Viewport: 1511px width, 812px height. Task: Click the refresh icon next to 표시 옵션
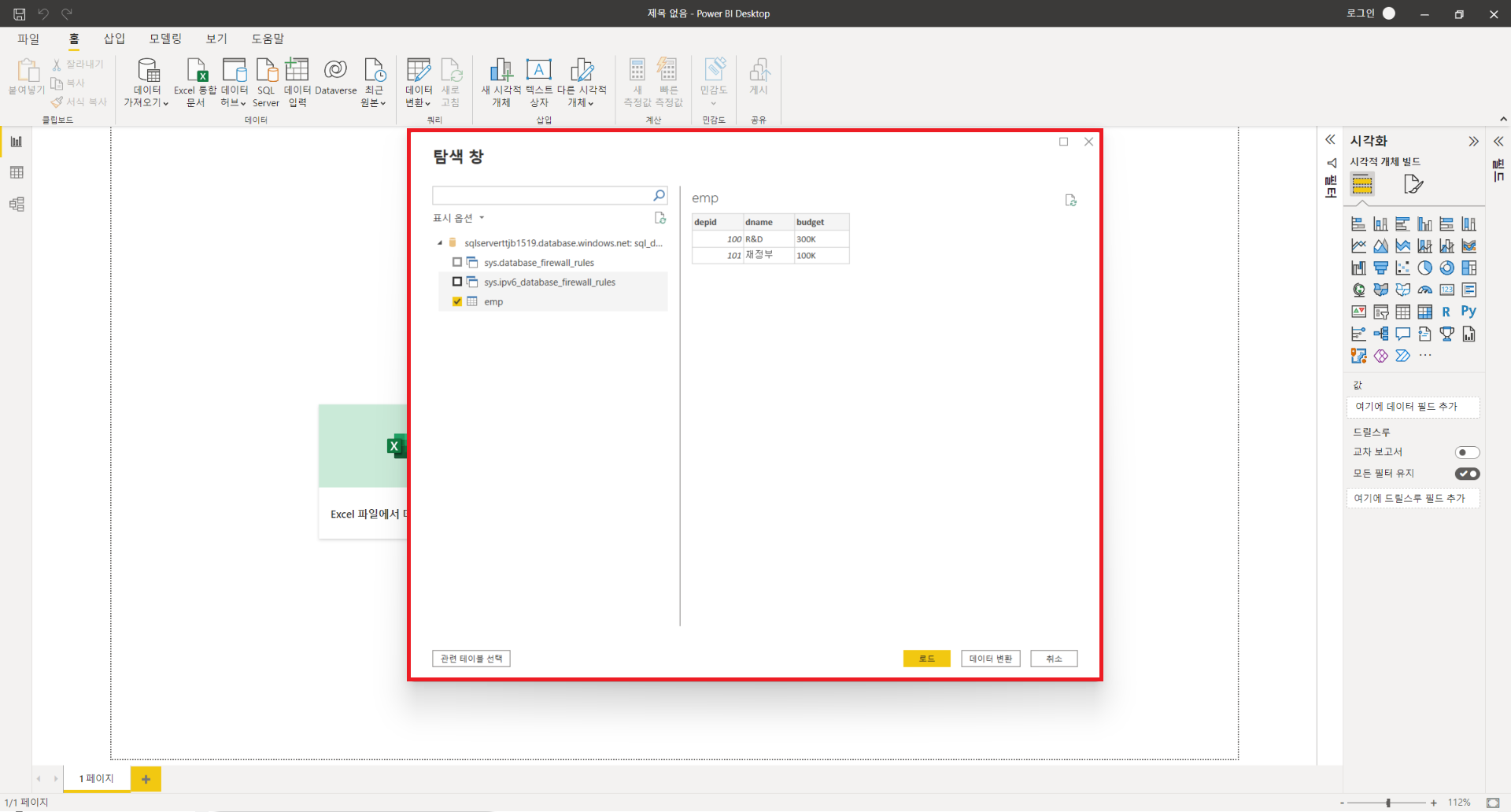tap(660, 218)
